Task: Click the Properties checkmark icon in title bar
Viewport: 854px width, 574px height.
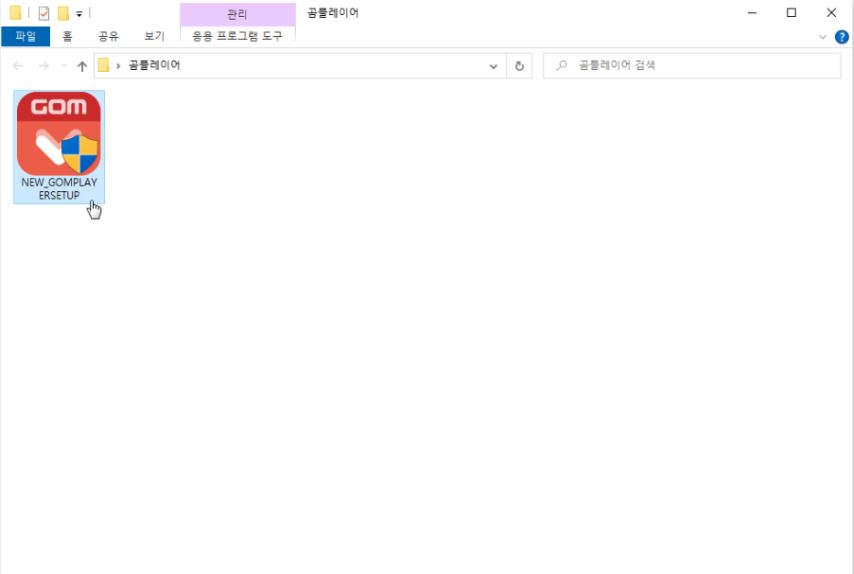Action: click(x=44, y=13)
